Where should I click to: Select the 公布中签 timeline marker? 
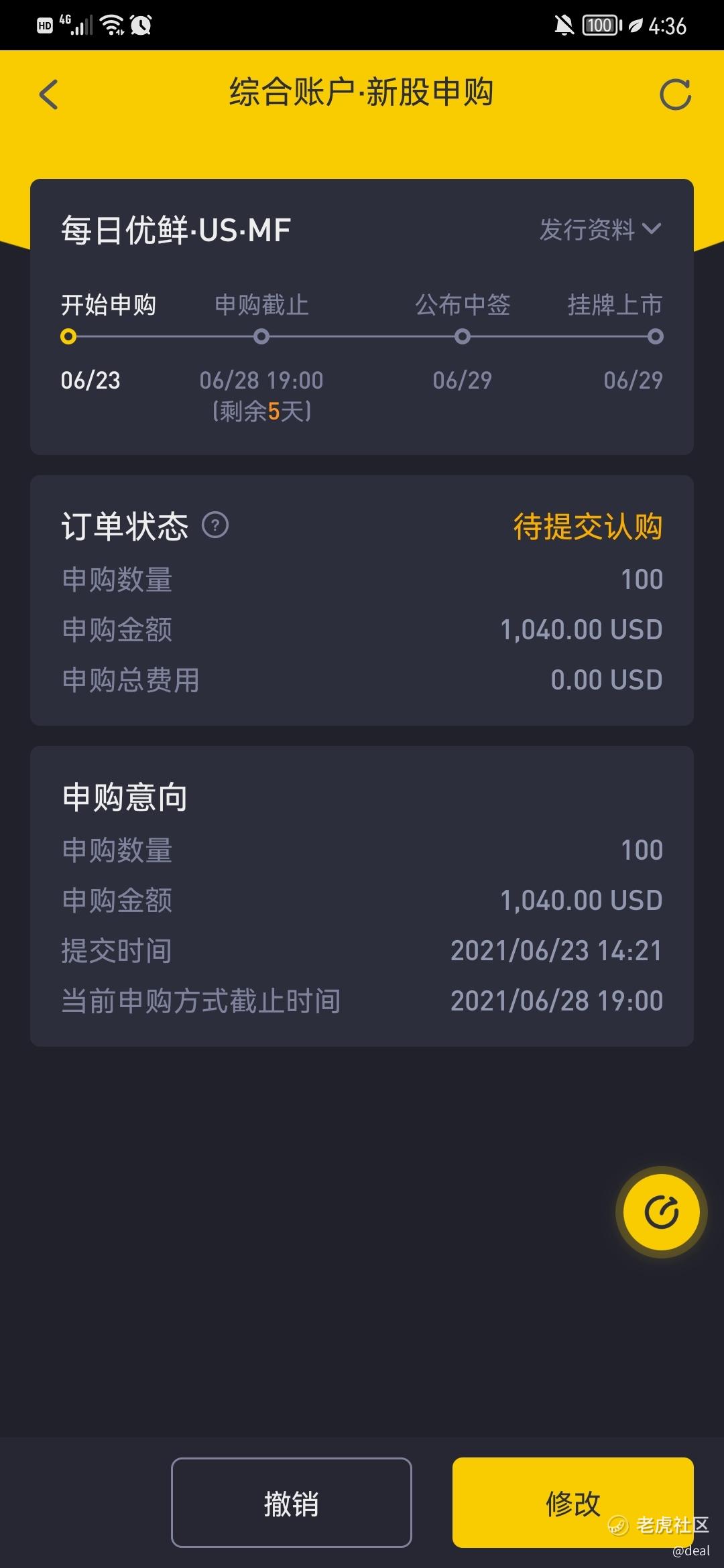[x=462, y=336]
